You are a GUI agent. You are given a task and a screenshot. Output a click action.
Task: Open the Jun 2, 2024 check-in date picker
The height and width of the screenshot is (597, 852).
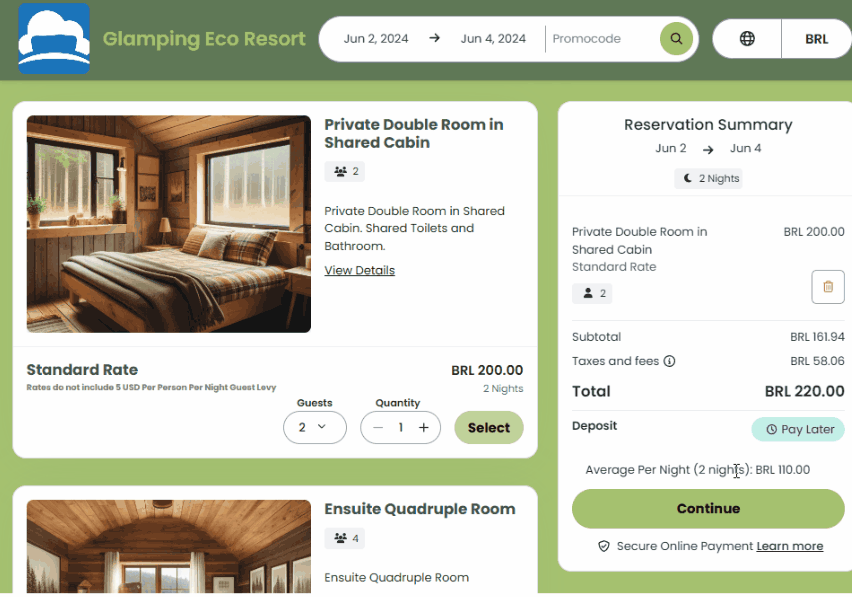(x=376, y=39)
